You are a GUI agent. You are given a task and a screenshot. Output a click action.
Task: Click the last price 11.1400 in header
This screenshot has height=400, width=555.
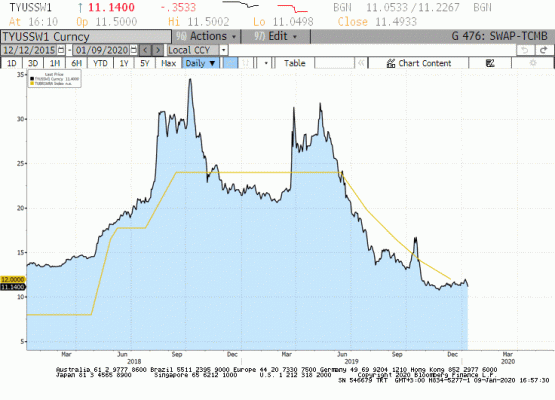[x=111, y=7]
